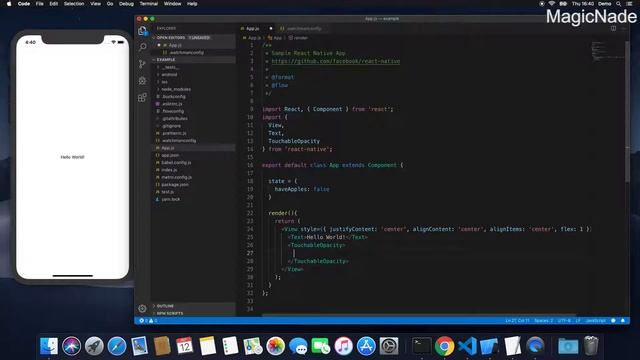Open the Selection menu
Viewport: 640px width, 360px height.
(x=74, y=4)
